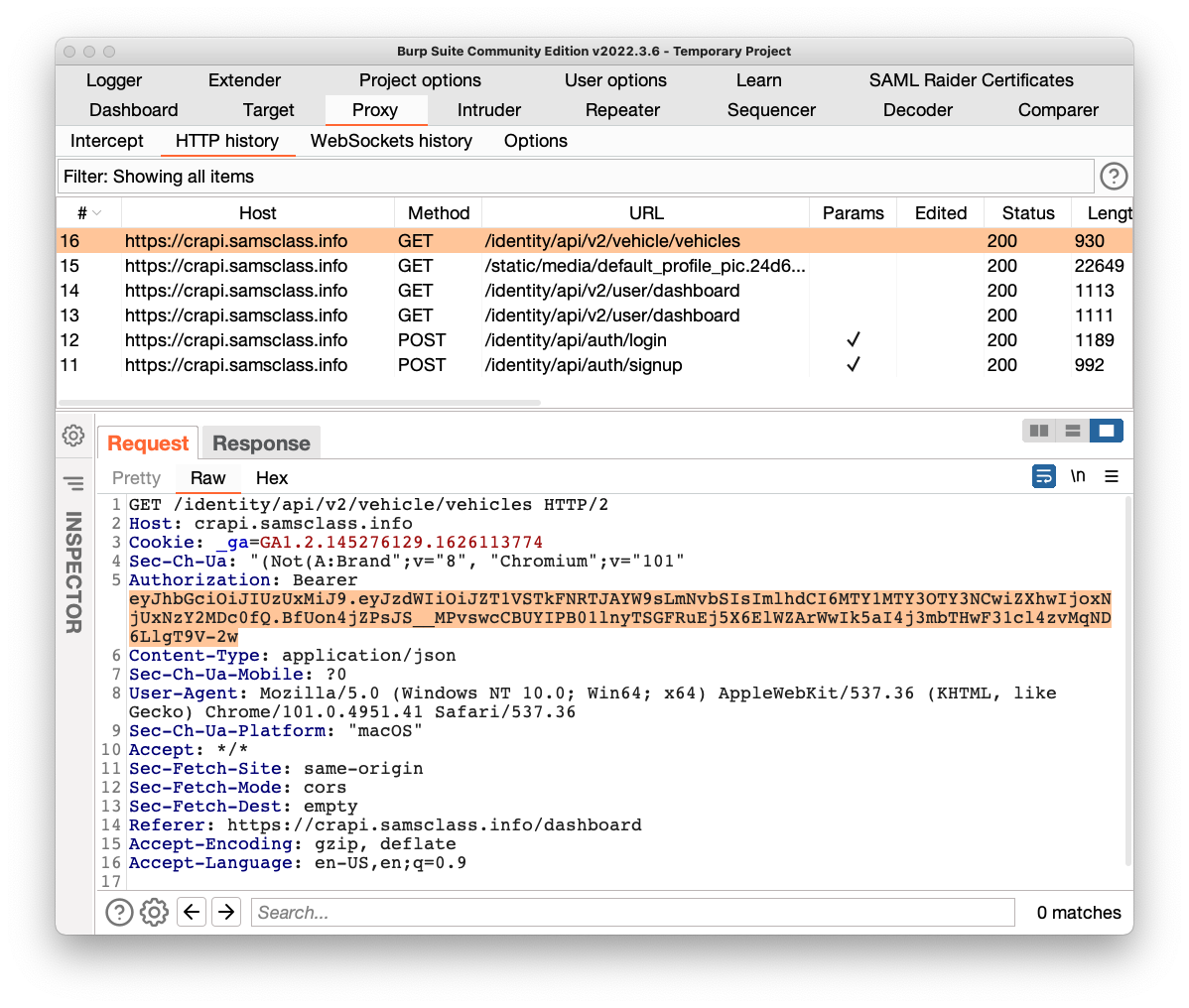This screenshot has width=1189, height=1008.
Task: Expand the Inspector panel lines icon
Action: click(x=73, y=483)
